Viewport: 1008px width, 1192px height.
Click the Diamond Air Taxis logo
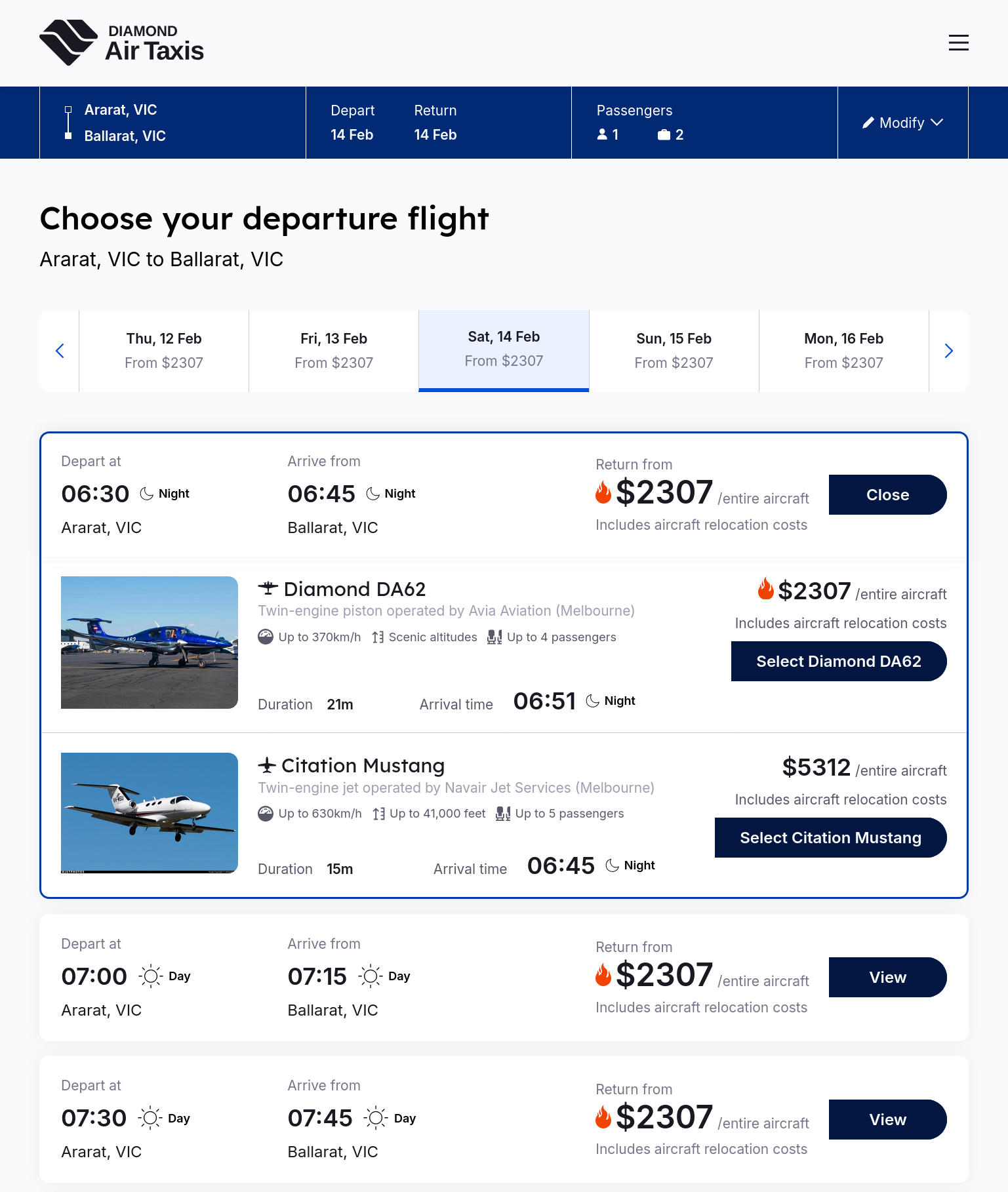tap(122, 43)
